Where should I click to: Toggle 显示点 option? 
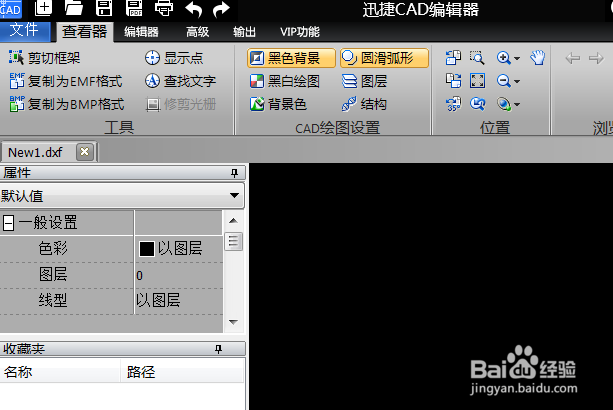point(174,58)
